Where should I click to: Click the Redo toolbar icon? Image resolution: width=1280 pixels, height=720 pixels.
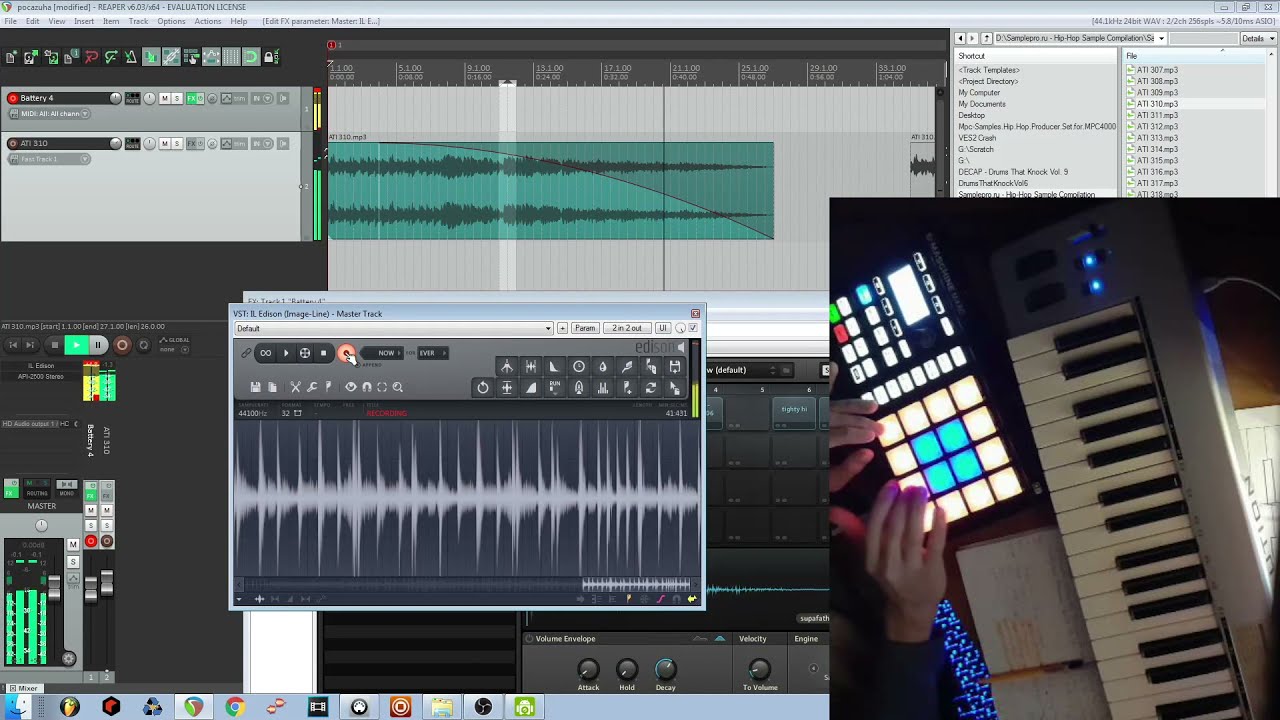point(111,57)
